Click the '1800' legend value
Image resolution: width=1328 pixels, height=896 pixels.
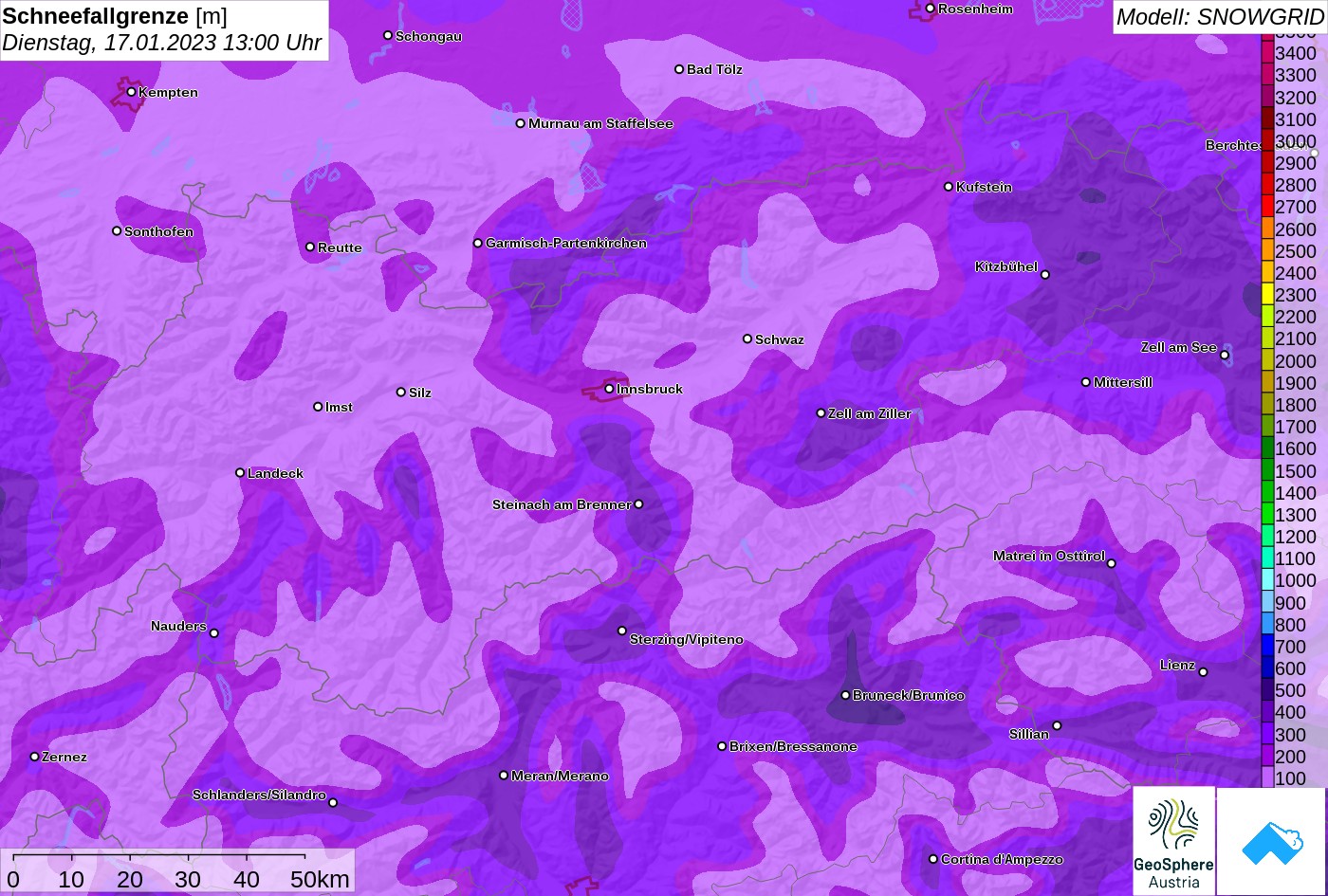[1296, 405]
